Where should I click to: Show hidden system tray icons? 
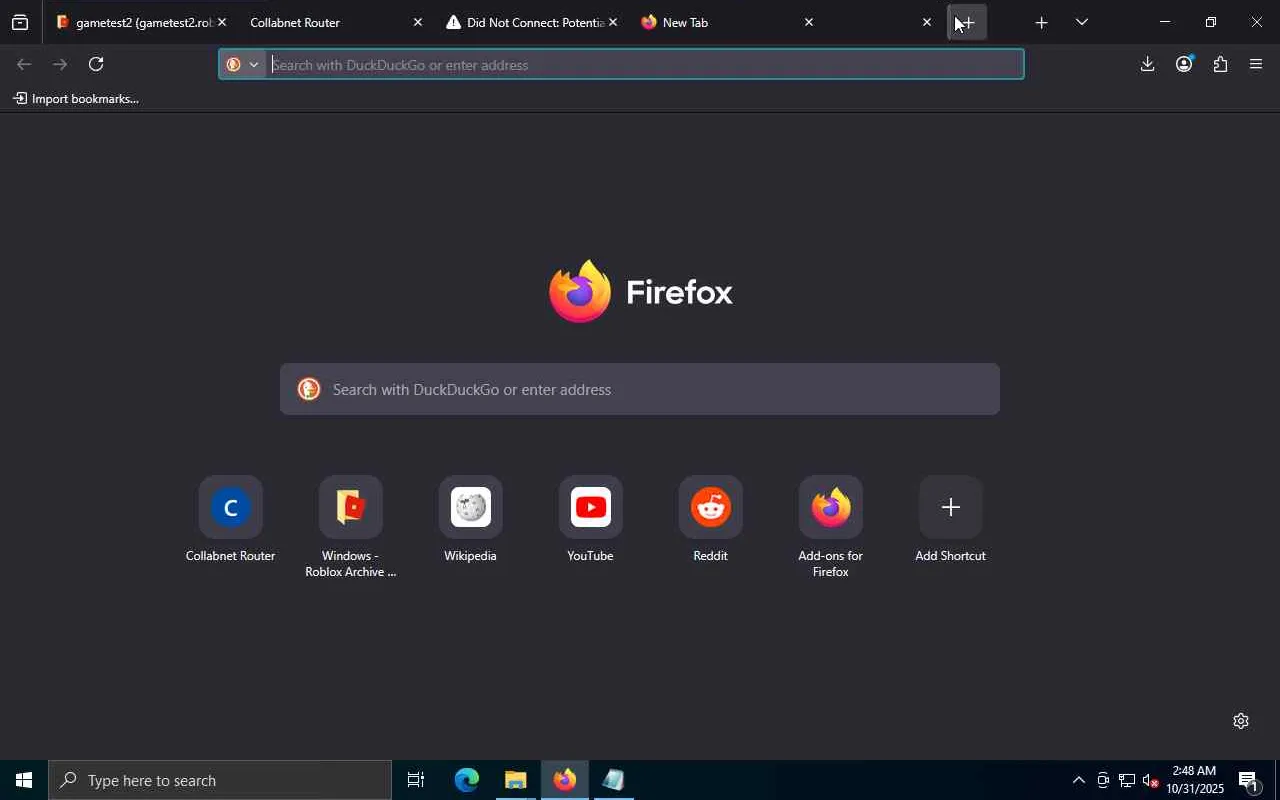click(1078, 781)
